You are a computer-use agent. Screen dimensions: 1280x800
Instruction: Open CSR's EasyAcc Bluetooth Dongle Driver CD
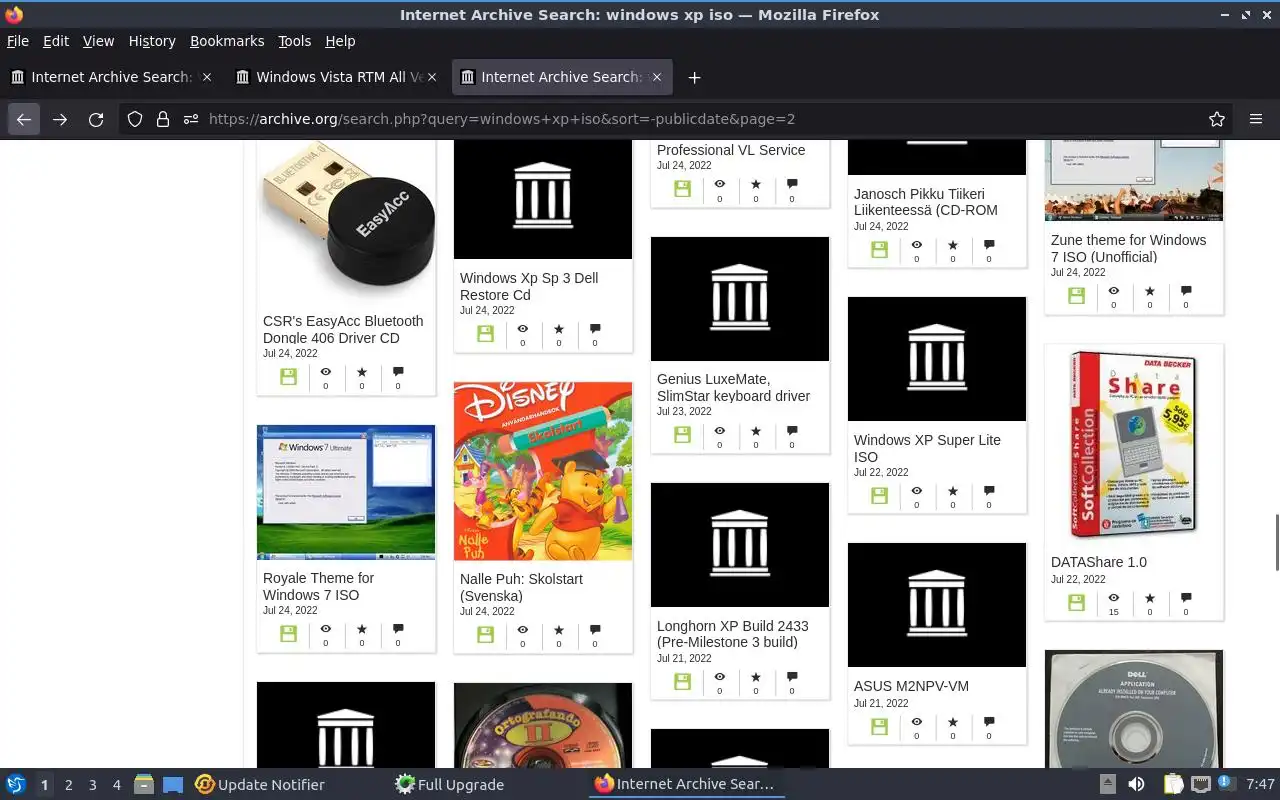[343, 329]
